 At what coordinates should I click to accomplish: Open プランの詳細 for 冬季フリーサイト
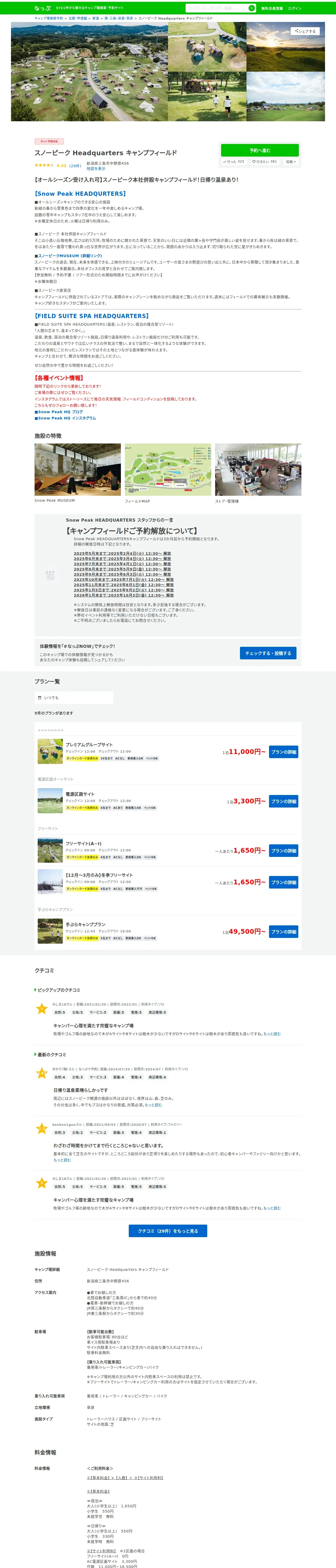pyautogui.click(x=284, y=882)
